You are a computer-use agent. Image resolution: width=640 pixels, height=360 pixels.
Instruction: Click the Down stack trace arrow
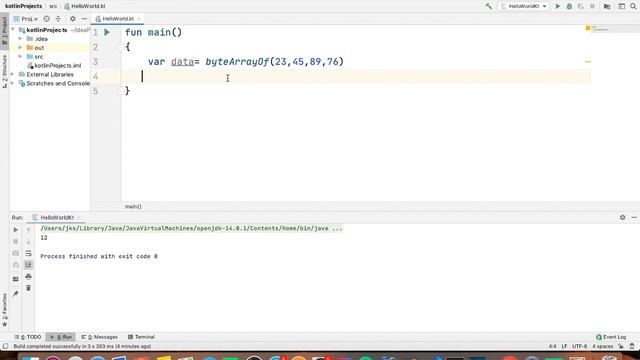coord(28,242)
